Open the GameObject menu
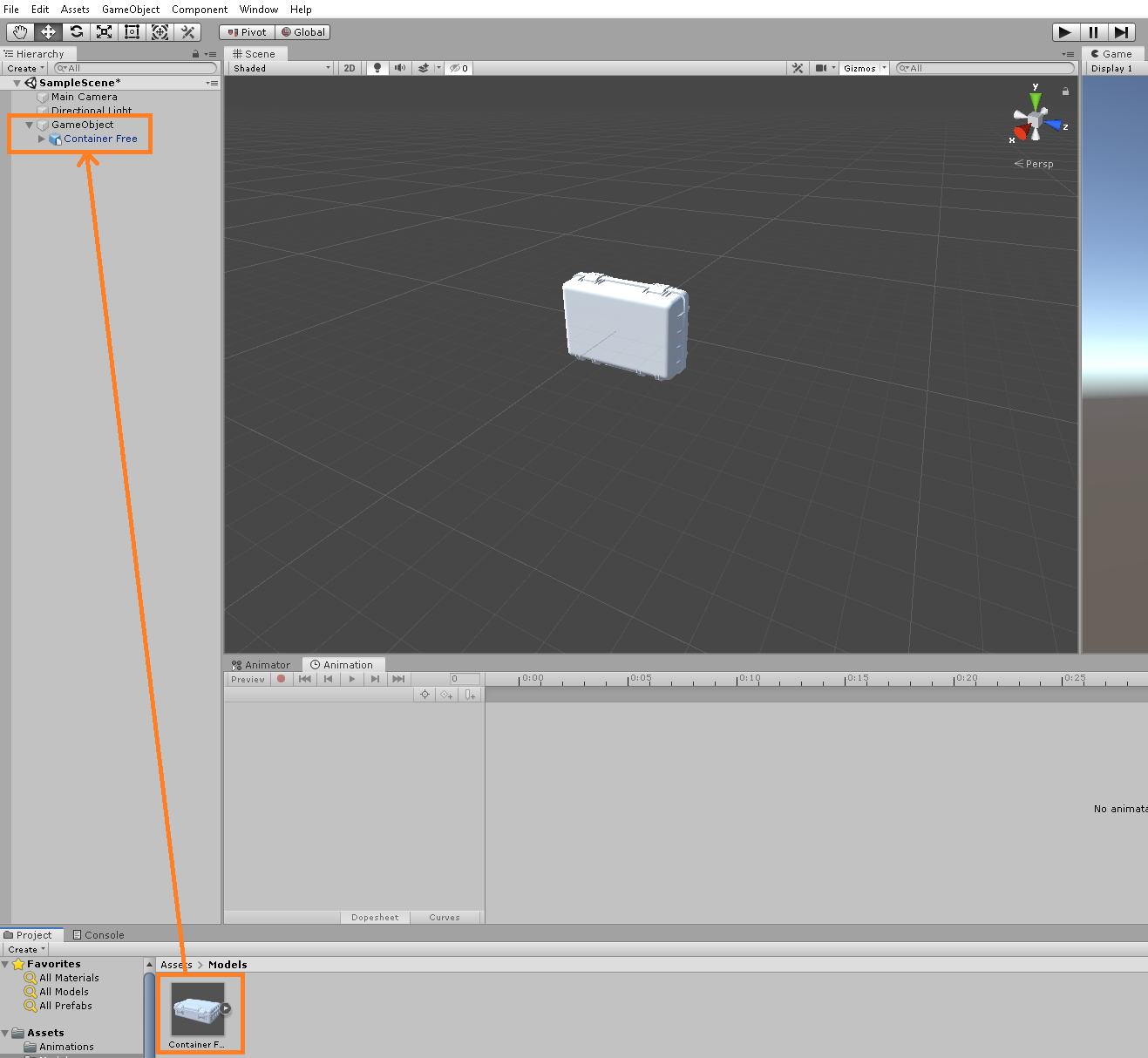This screenshot has height=1058, width=1148. (130, 10)
